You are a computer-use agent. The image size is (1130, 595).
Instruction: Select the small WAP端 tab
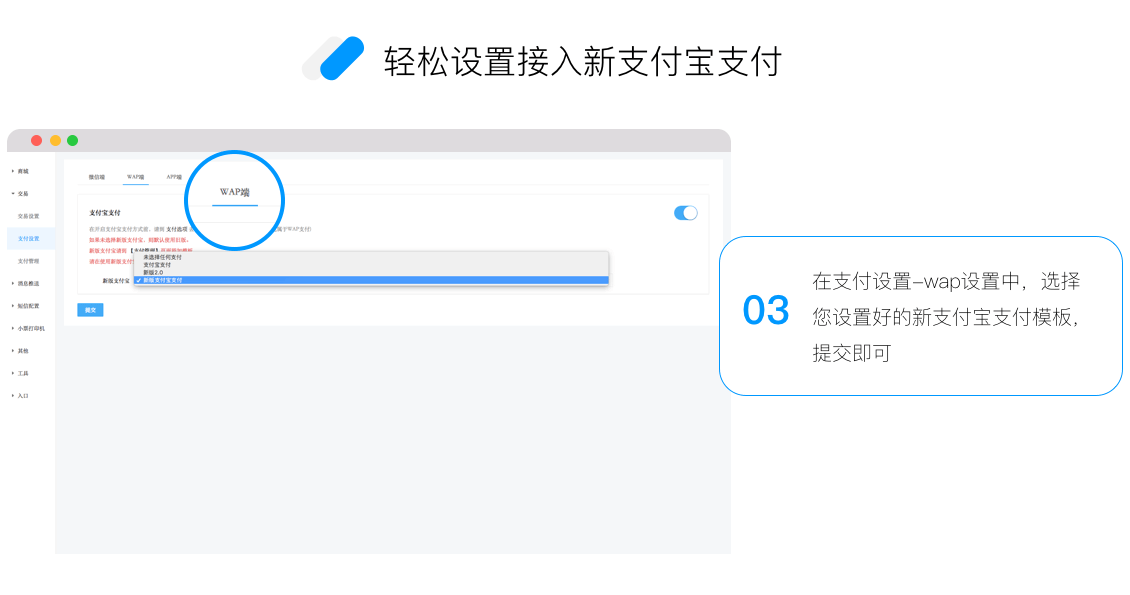[x=135, y=176]
